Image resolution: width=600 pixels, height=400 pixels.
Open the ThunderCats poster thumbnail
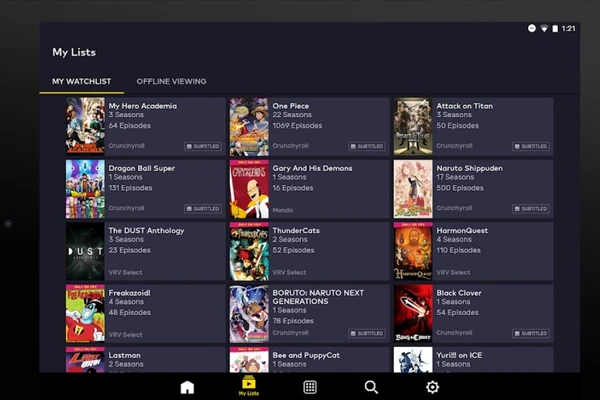click(249, 251)
